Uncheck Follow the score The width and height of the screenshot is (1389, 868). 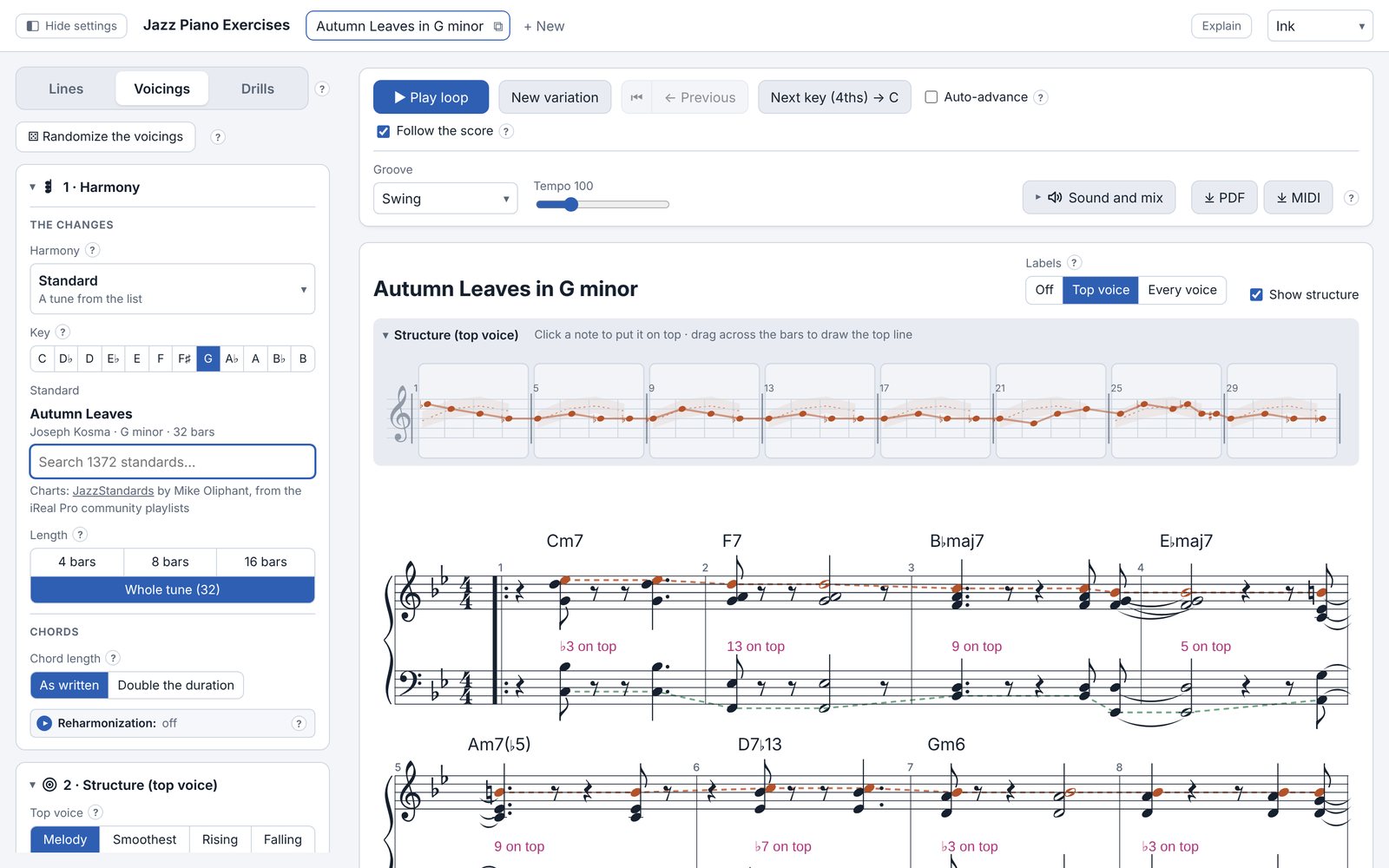pos(383,131)
